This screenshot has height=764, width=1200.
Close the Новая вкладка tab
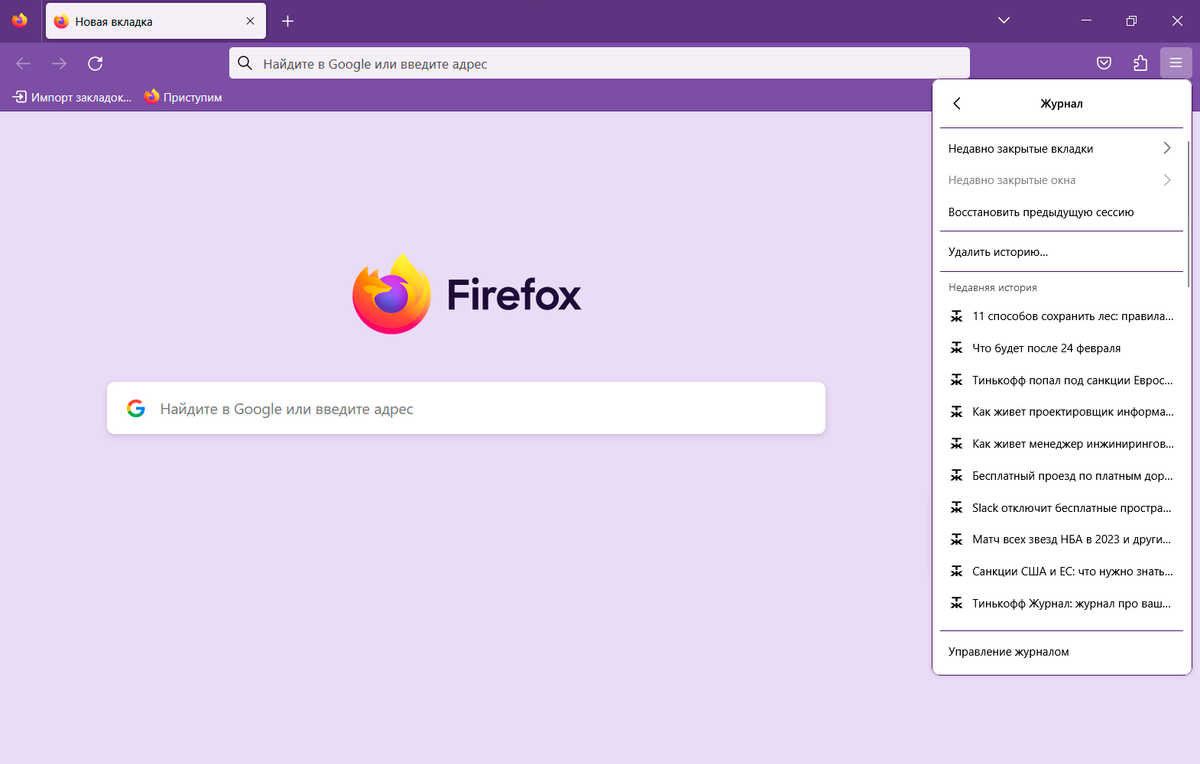click(x=249, y=21)
